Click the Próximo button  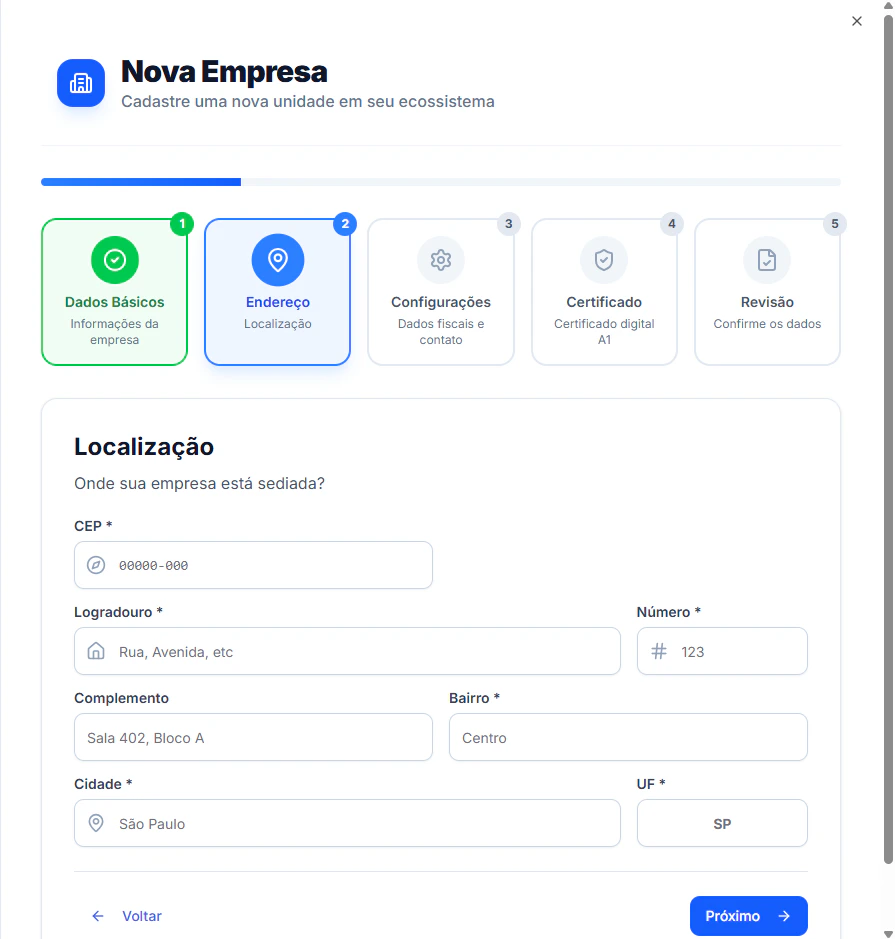(748, 916)
